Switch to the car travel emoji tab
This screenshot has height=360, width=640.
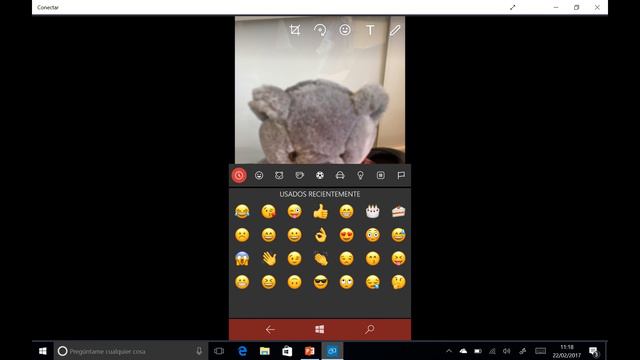click(340, 176)
